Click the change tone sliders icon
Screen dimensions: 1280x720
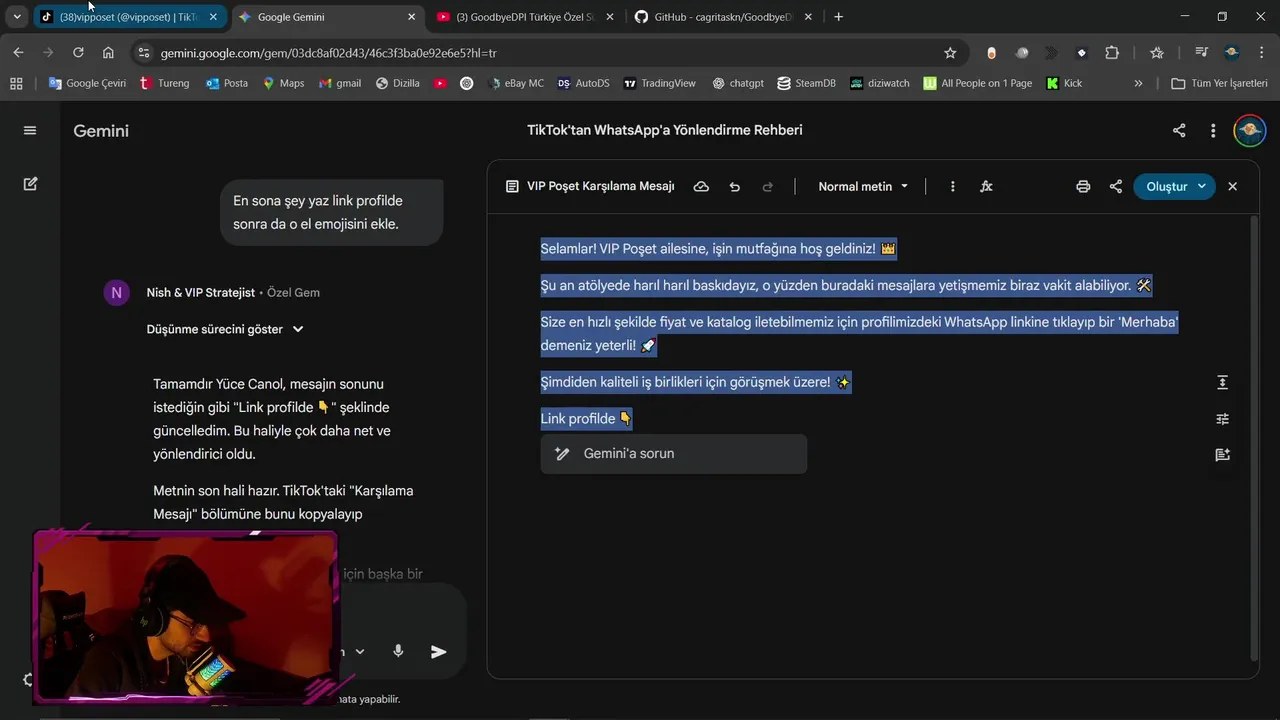coord(1222,419)
